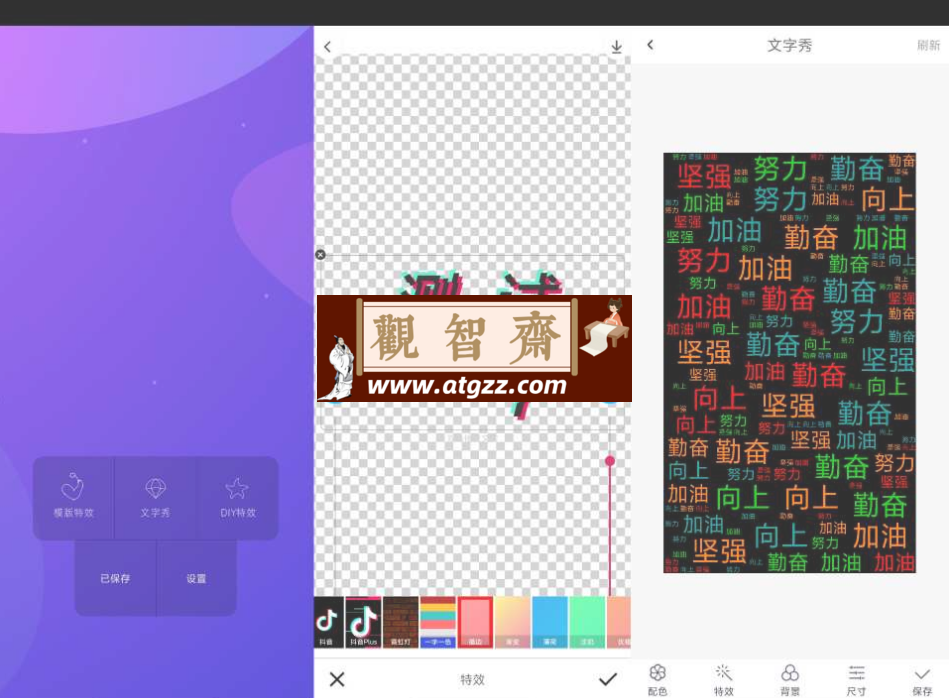Open 模板特效 template effects from home menu
Screen dimensions: 950x698
coord(73,497)
